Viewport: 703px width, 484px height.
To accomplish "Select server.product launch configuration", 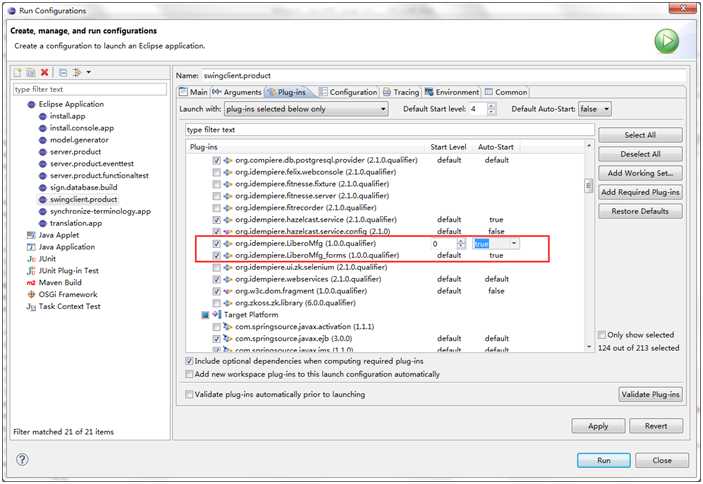I will point(75,152).
